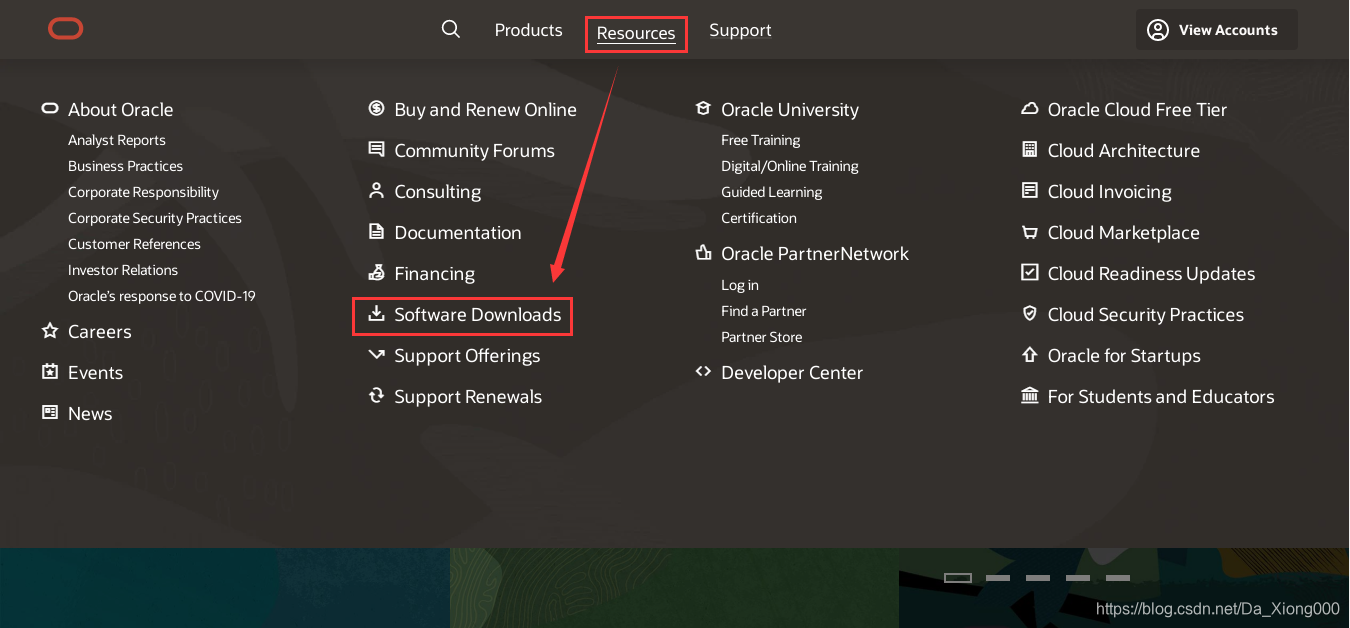1350x628 pixels.
Task: Open Free Training link
Action: [760, 140]
